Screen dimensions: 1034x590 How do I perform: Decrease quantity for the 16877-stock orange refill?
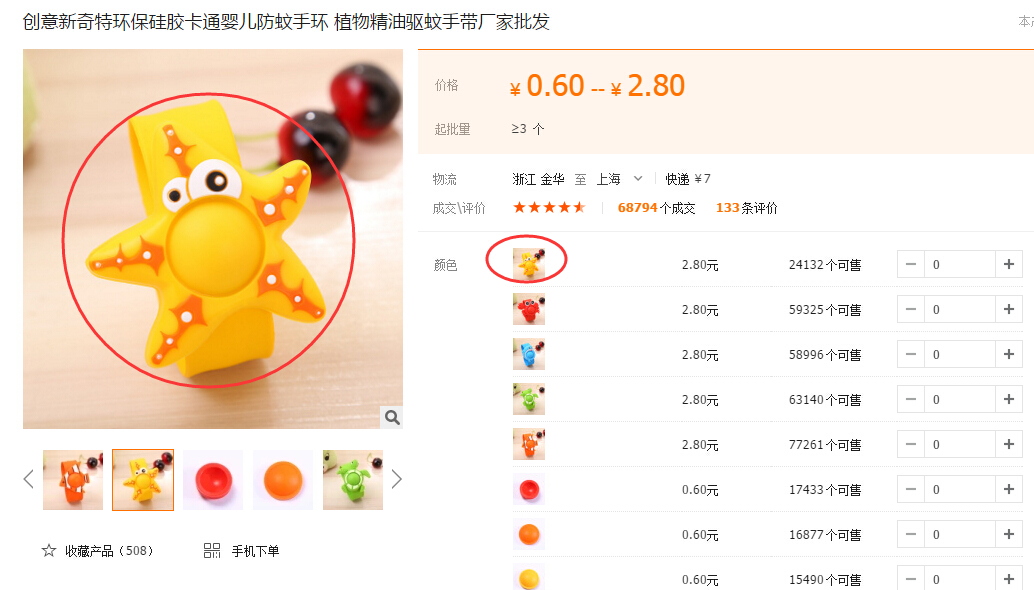point(911,534)
